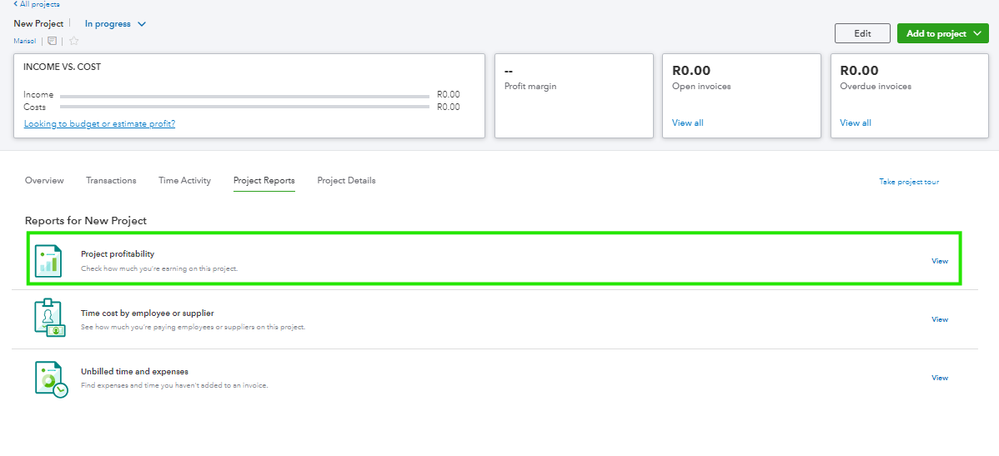Image resolution: width=999 pixels, height=456 pixels.
Task: Click Take project tour link
Action: point(909,182)
